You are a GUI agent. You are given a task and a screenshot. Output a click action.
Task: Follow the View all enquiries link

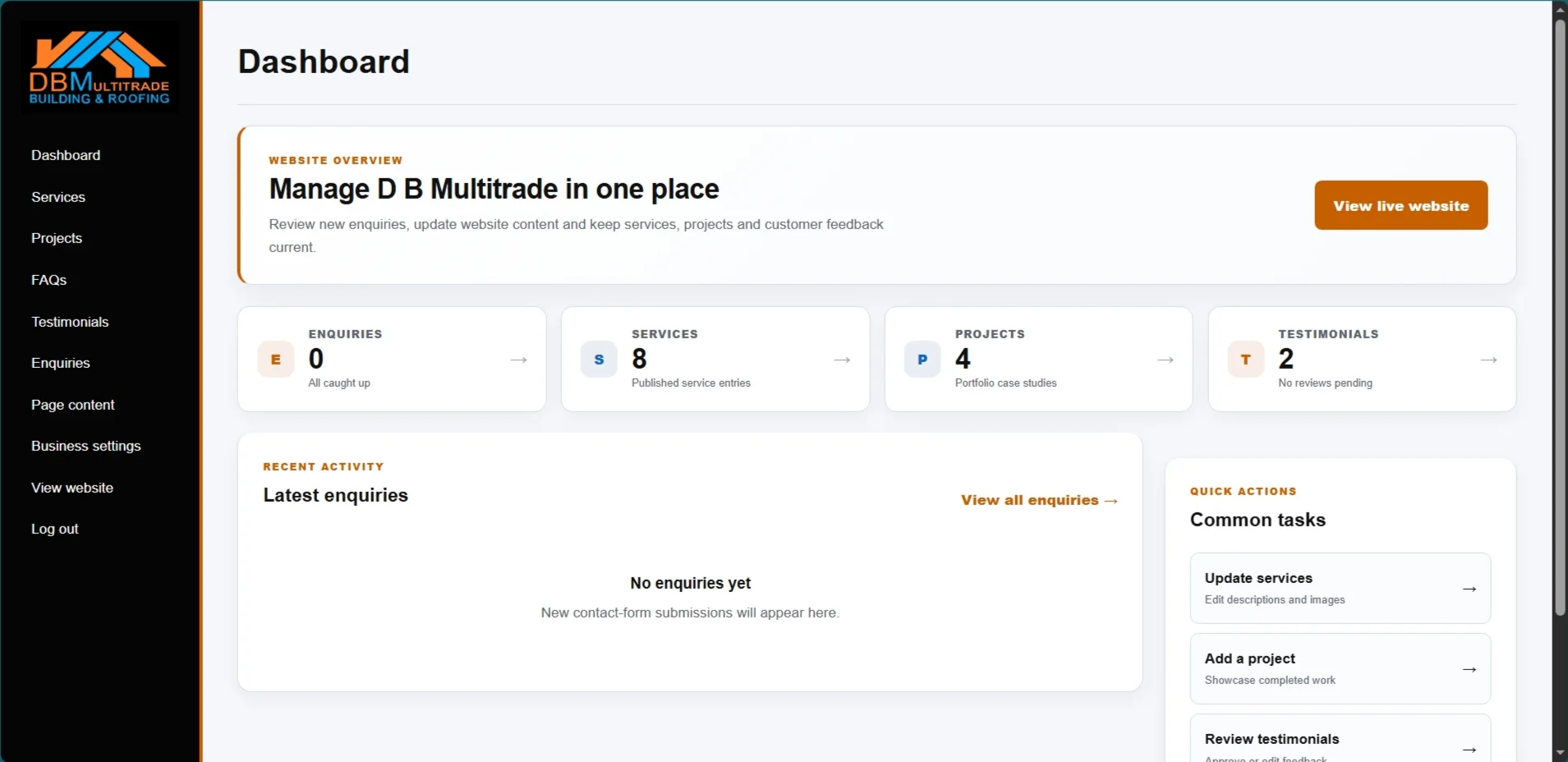[1039, 500]
